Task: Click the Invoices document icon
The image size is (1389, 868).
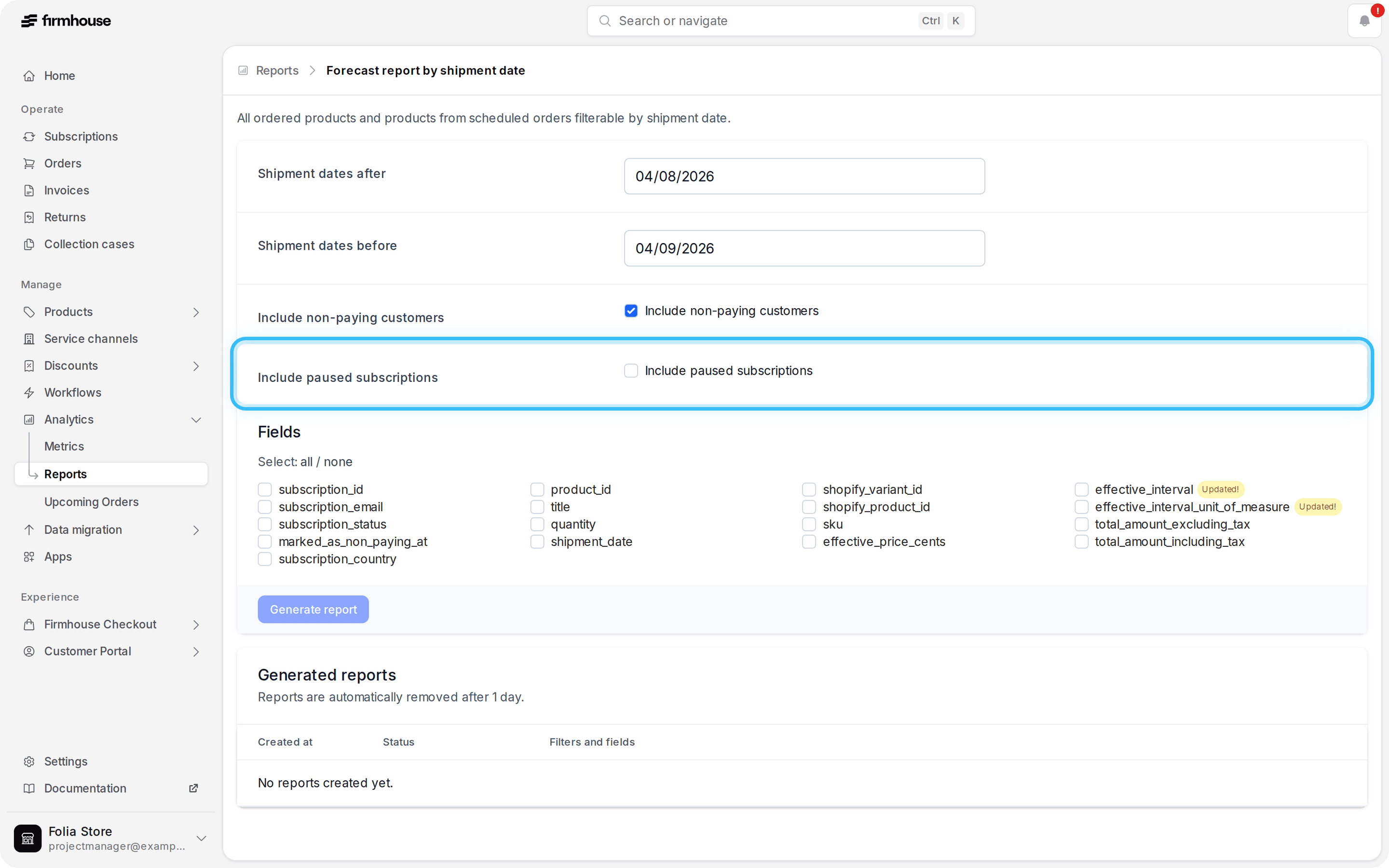Action: pos(29,190)
